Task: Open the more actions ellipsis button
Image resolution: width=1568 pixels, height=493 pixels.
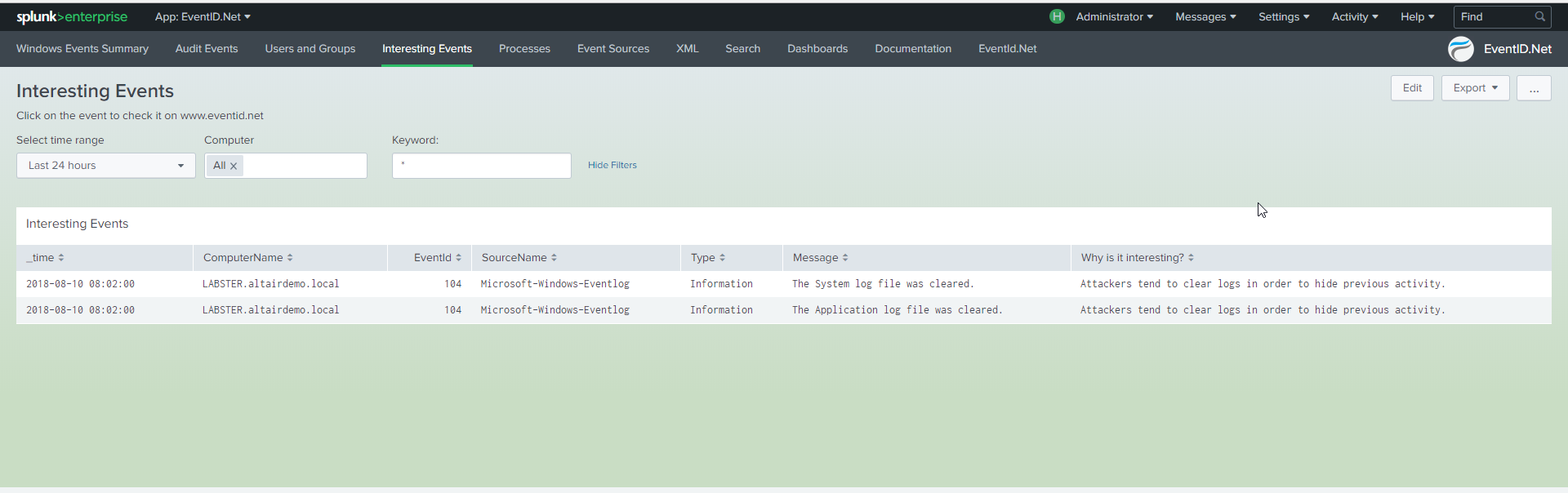Action: point(1534,88)
